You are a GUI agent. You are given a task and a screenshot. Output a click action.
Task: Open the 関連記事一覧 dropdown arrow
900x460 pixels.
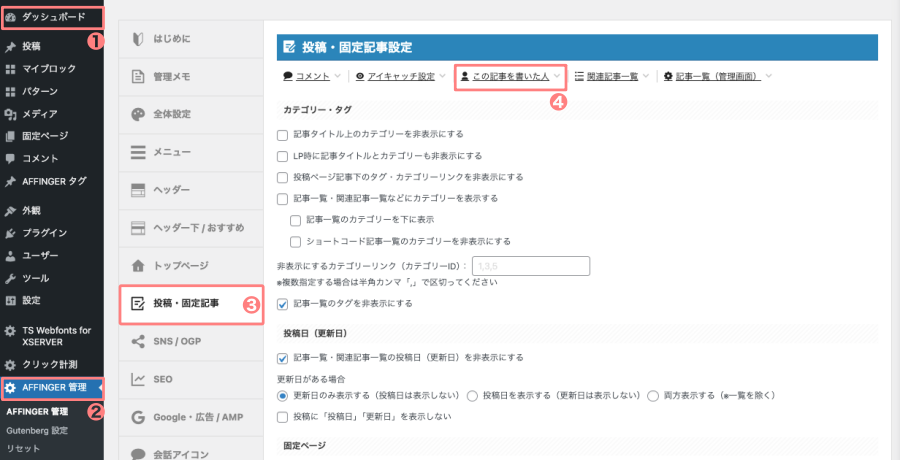point(646,76)
